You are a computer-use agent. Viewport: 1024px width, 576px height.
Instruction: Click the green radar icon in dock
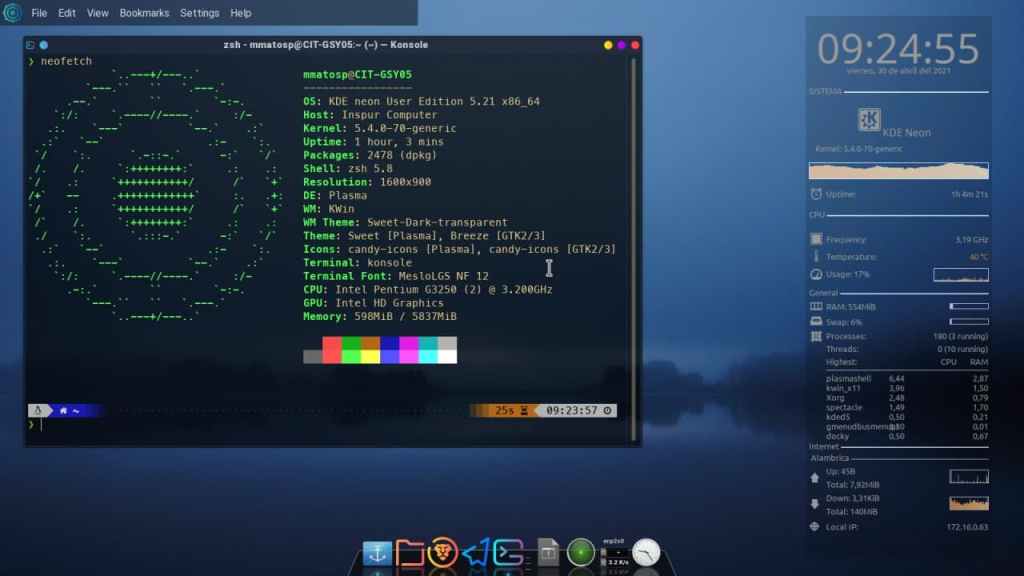580,552
